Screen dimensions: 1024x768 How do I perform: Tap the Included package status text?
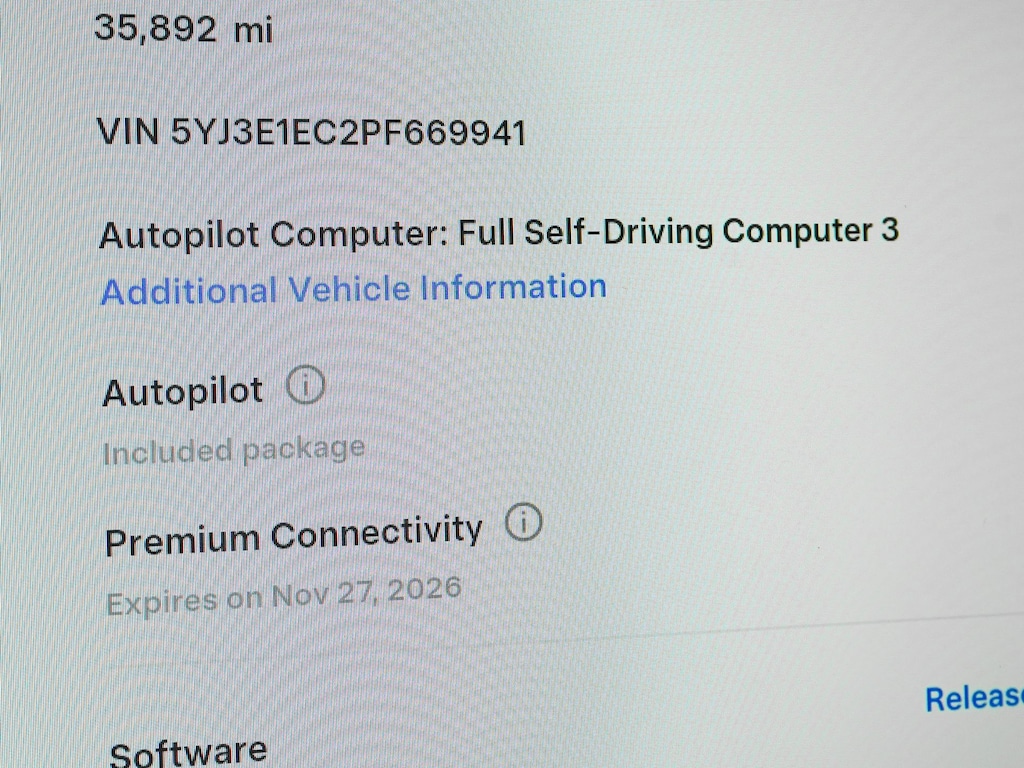pyautogui.click(x=234, y=451)
